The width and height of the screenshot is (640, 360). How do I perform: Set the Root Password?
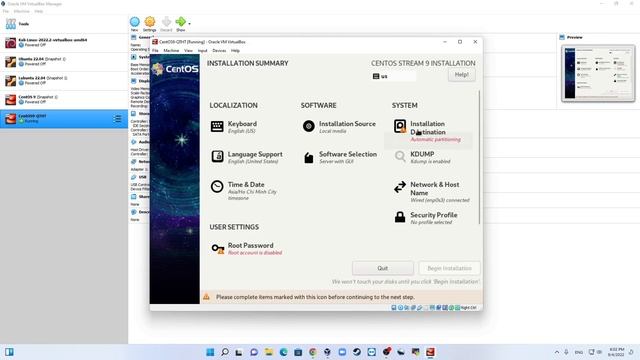pos(247,249)
